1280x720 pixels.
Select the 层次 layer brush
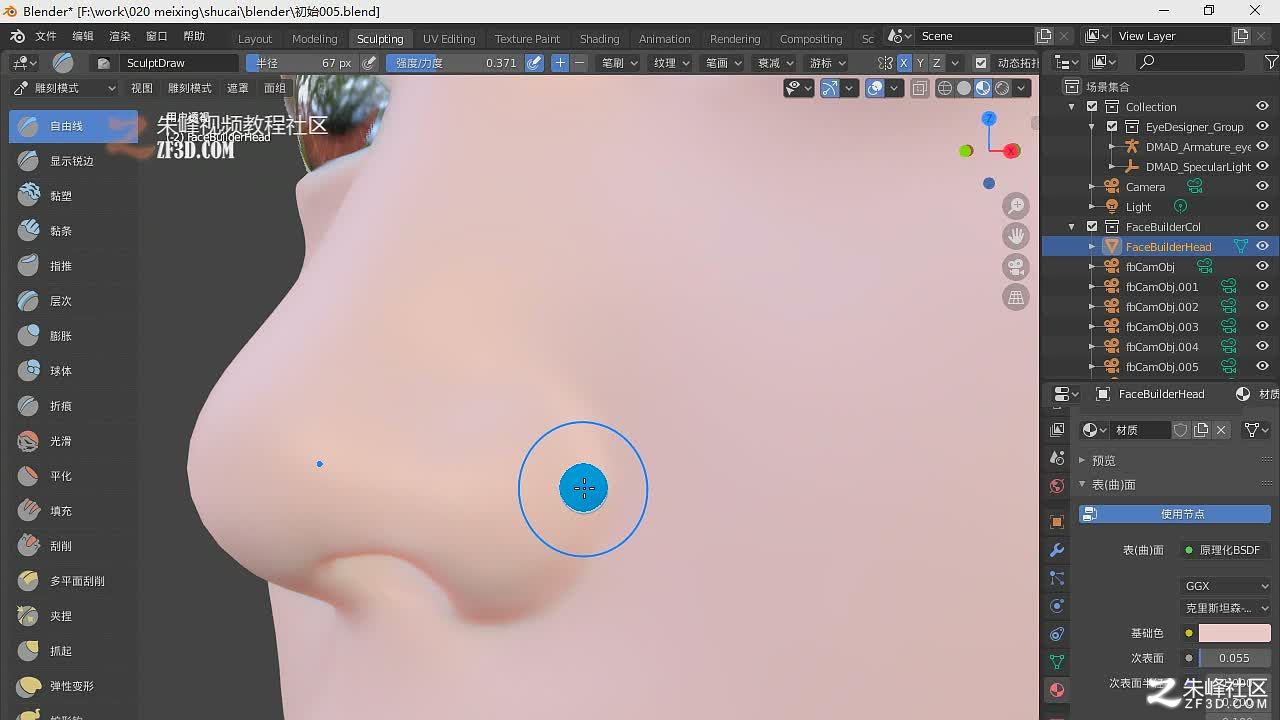point(73,301)
